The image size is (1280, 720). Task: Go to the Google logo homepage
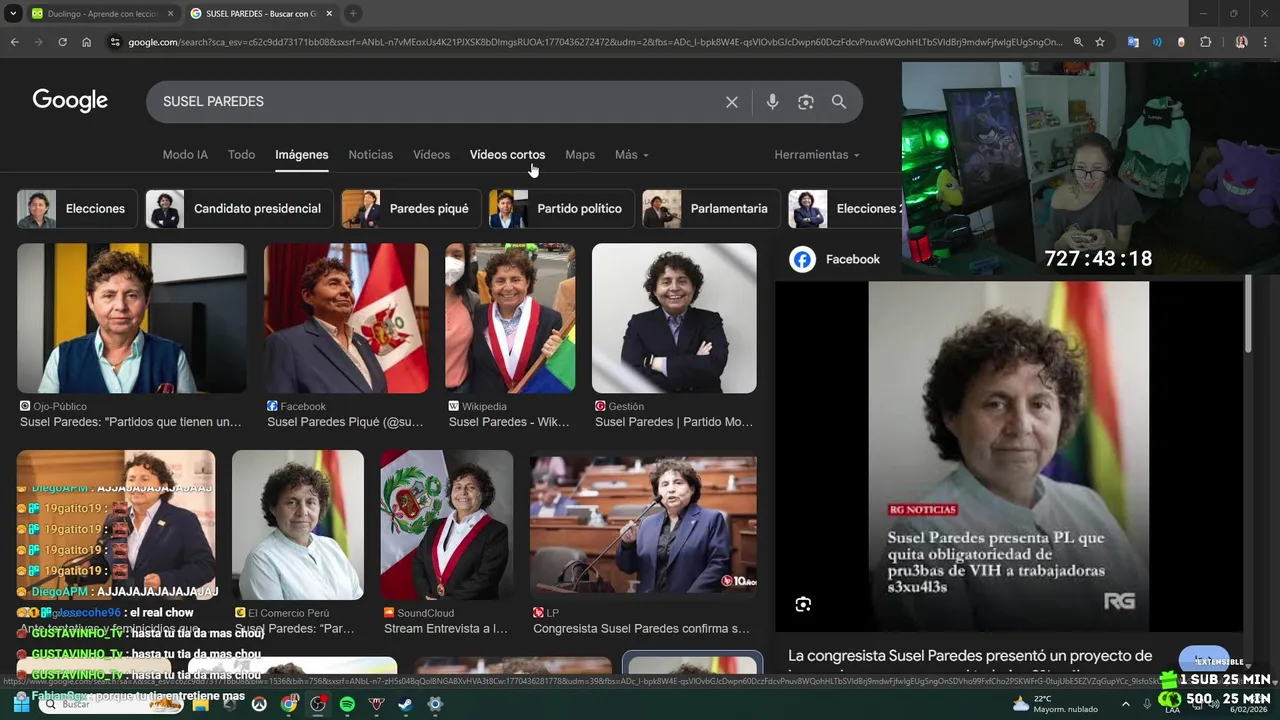point(70,101)
